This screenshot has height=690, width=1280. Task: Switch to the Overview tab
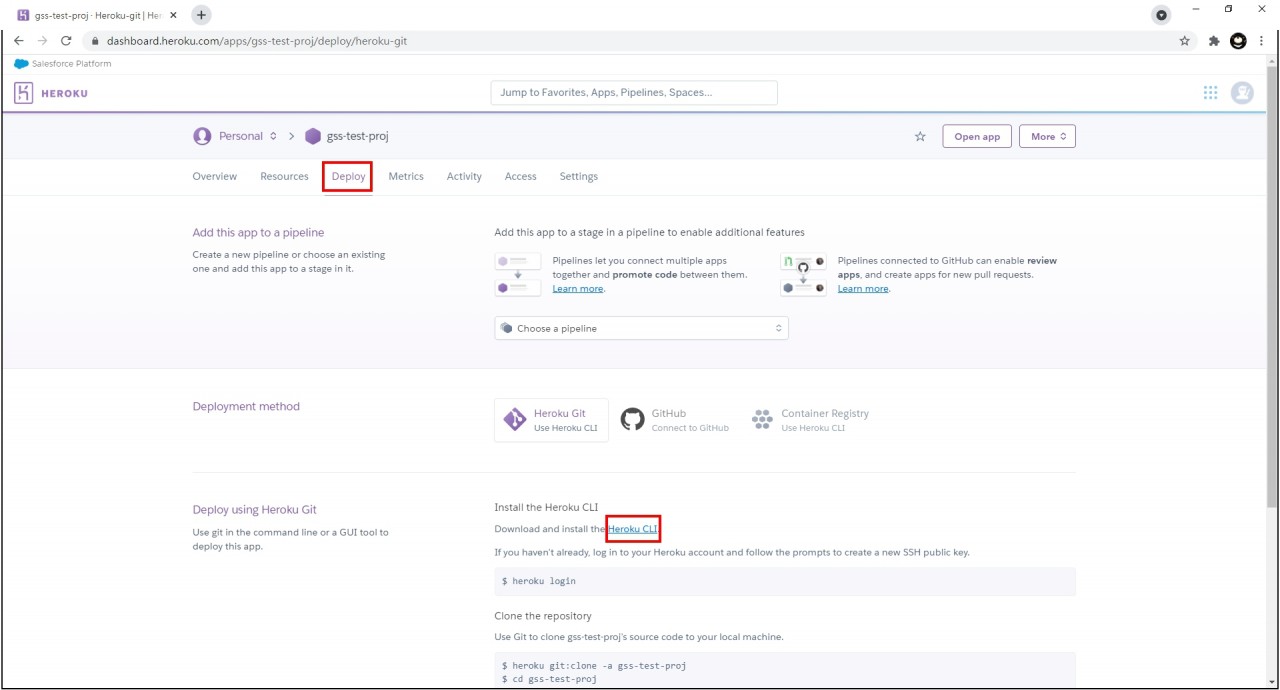point(215,176)
